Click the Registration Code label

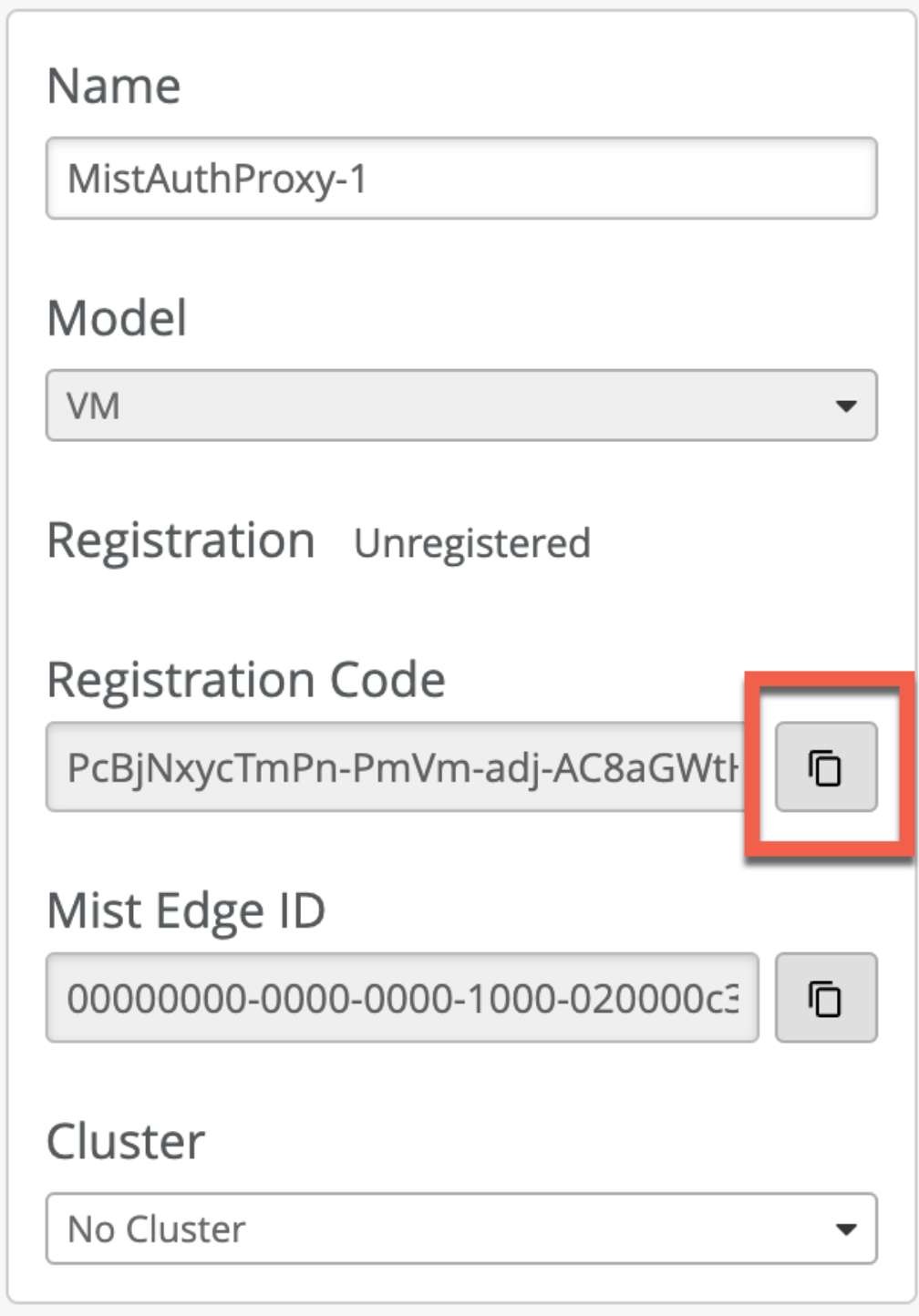point(246,680)
